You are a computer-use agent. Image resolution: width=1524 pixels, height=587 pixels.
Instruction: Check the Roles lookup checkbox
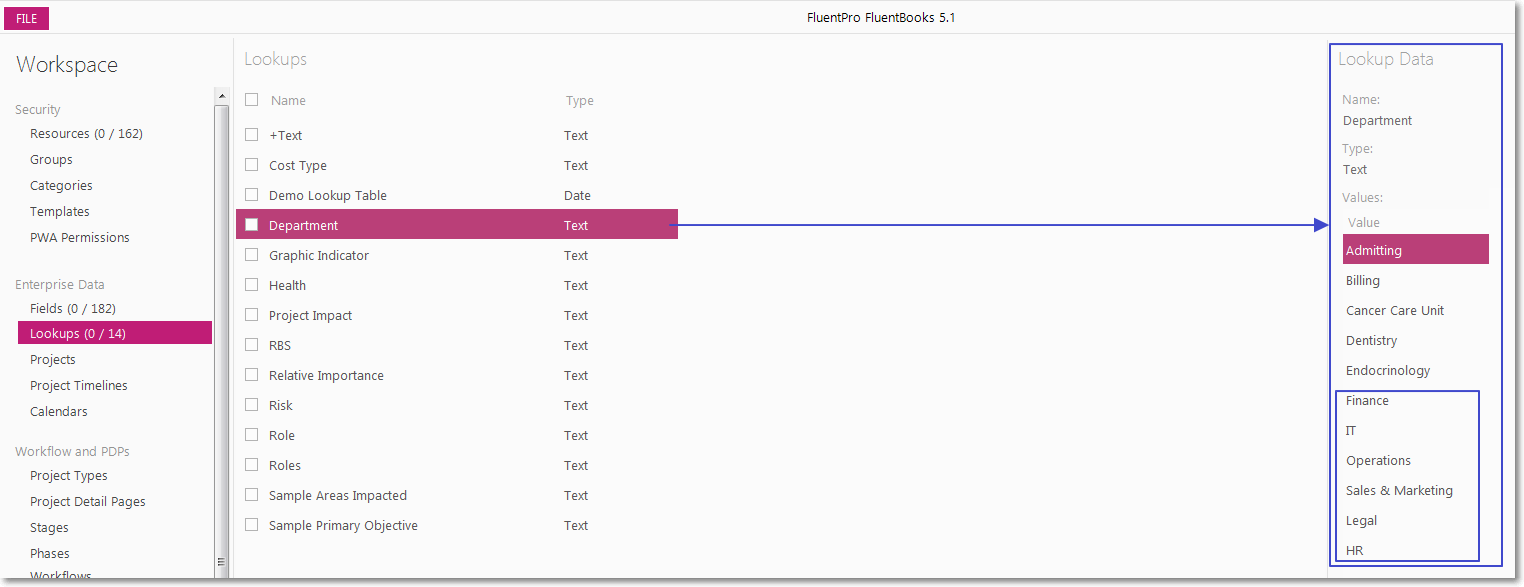pos(252,465)
